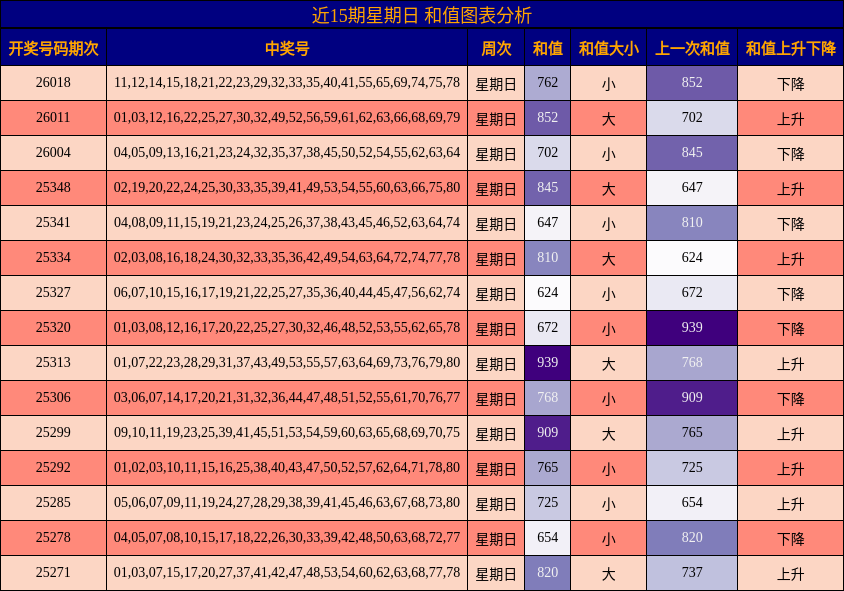
Task: Select the 下降 indicator for period 26018
Action: (x=790, y=83)
